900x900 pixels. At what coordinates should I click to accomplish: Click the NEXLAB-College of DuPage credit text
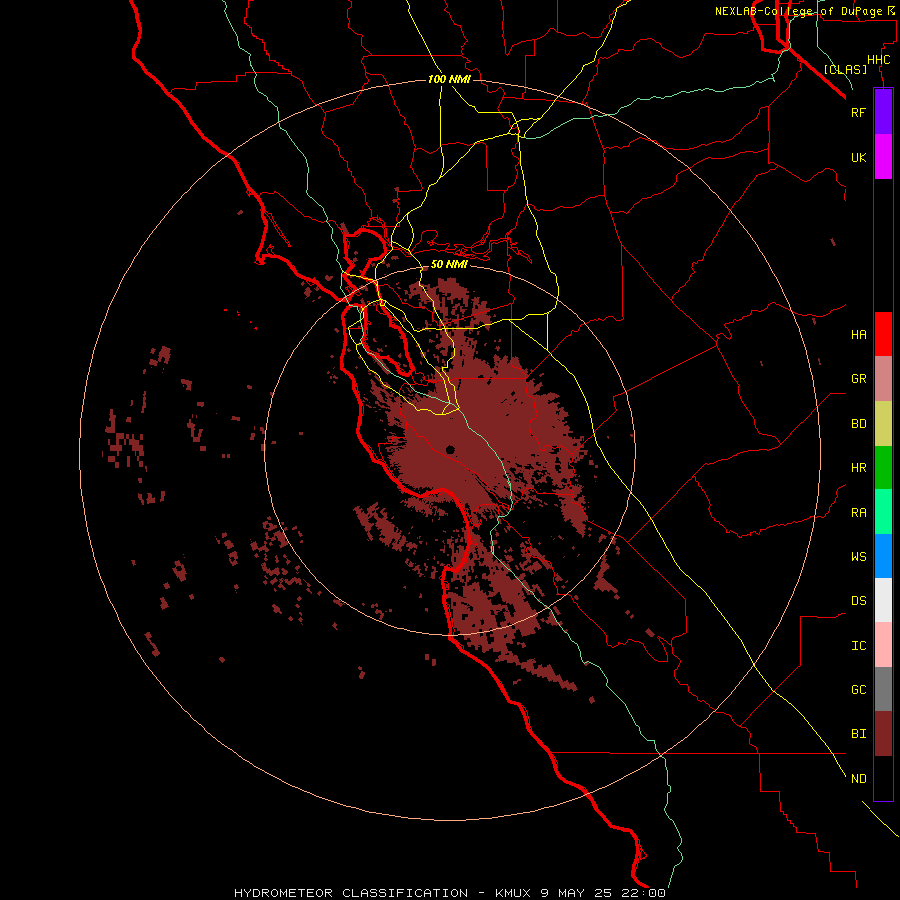coord(798,11)
